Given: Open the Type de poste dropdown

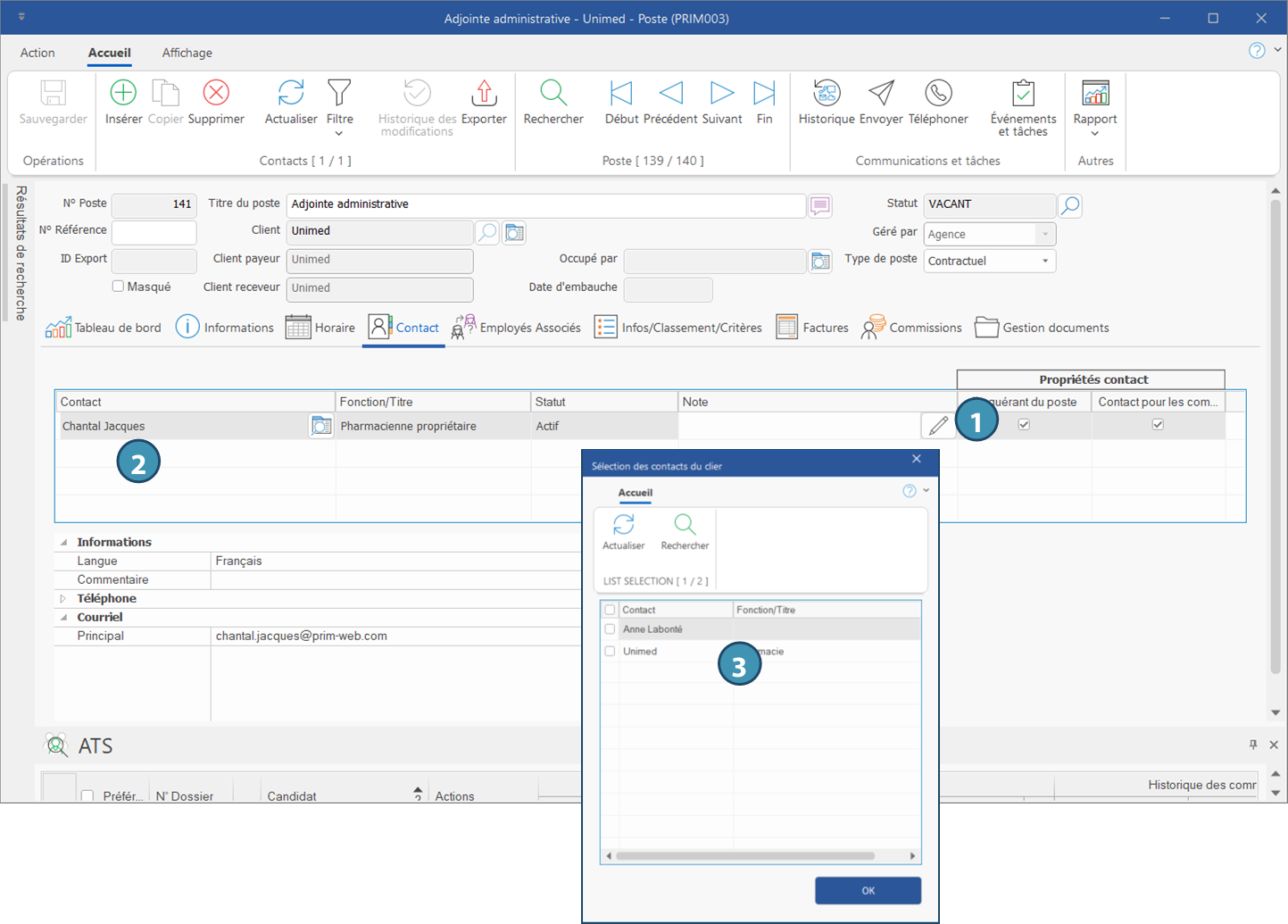Looking at the screenshot, I should click(1045, 262).
